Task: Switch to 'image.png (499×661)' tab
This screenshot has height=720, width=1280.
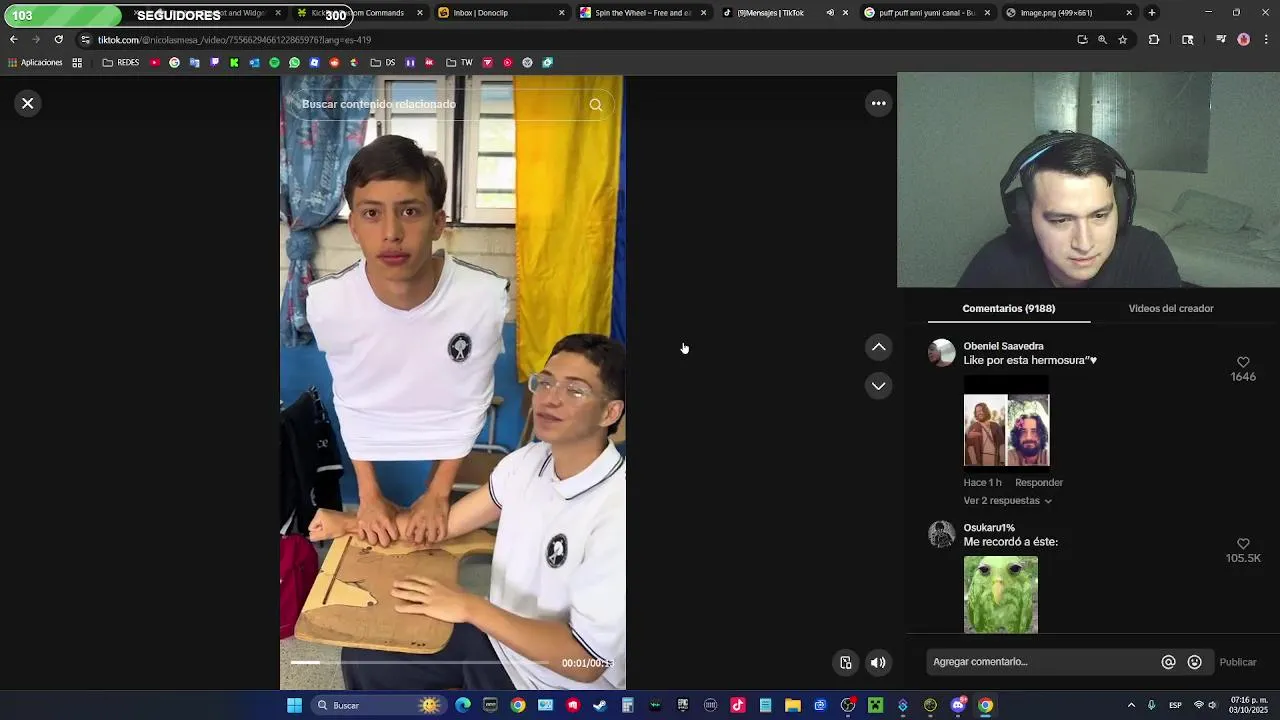Action: click(x=1069, y=13)
